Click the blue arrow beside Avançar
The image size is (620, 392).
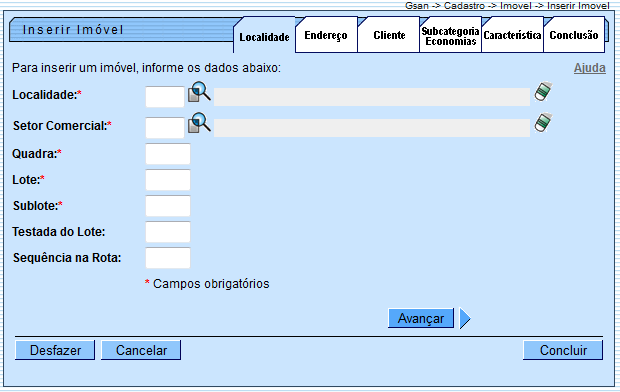(x=465, y=318)
